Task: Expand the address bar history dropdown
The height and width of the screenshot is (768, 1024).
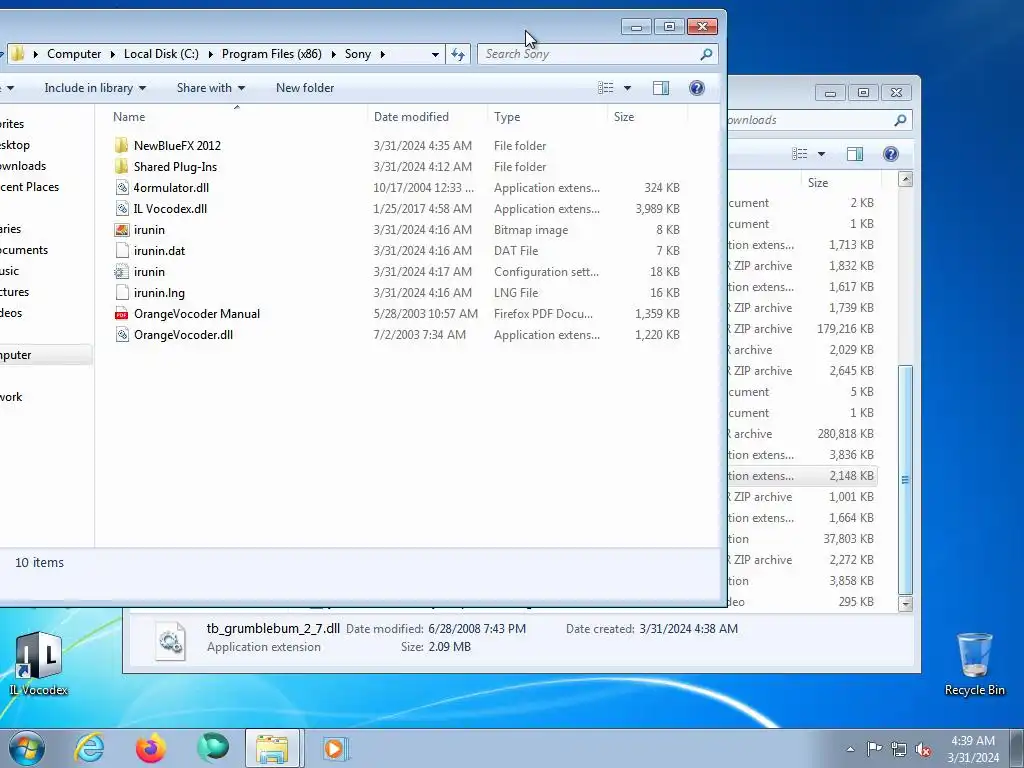Action: tap(435, 54)
